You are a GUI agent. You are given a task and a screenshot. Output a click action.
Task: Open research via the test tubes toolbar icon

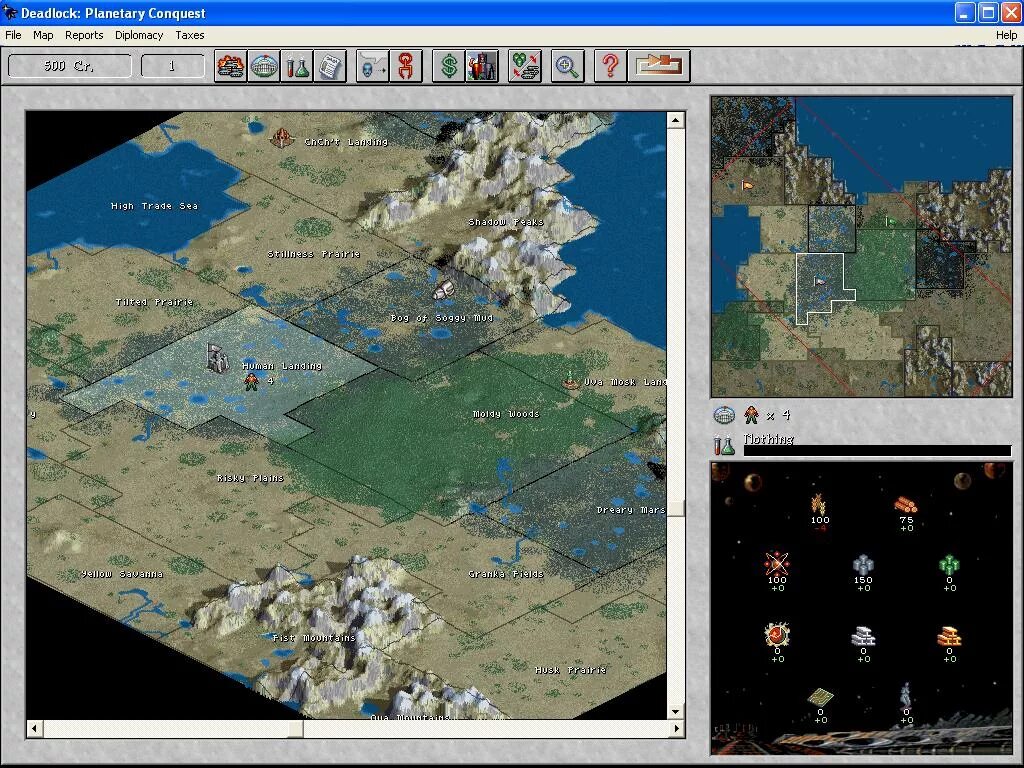[296, 66]
